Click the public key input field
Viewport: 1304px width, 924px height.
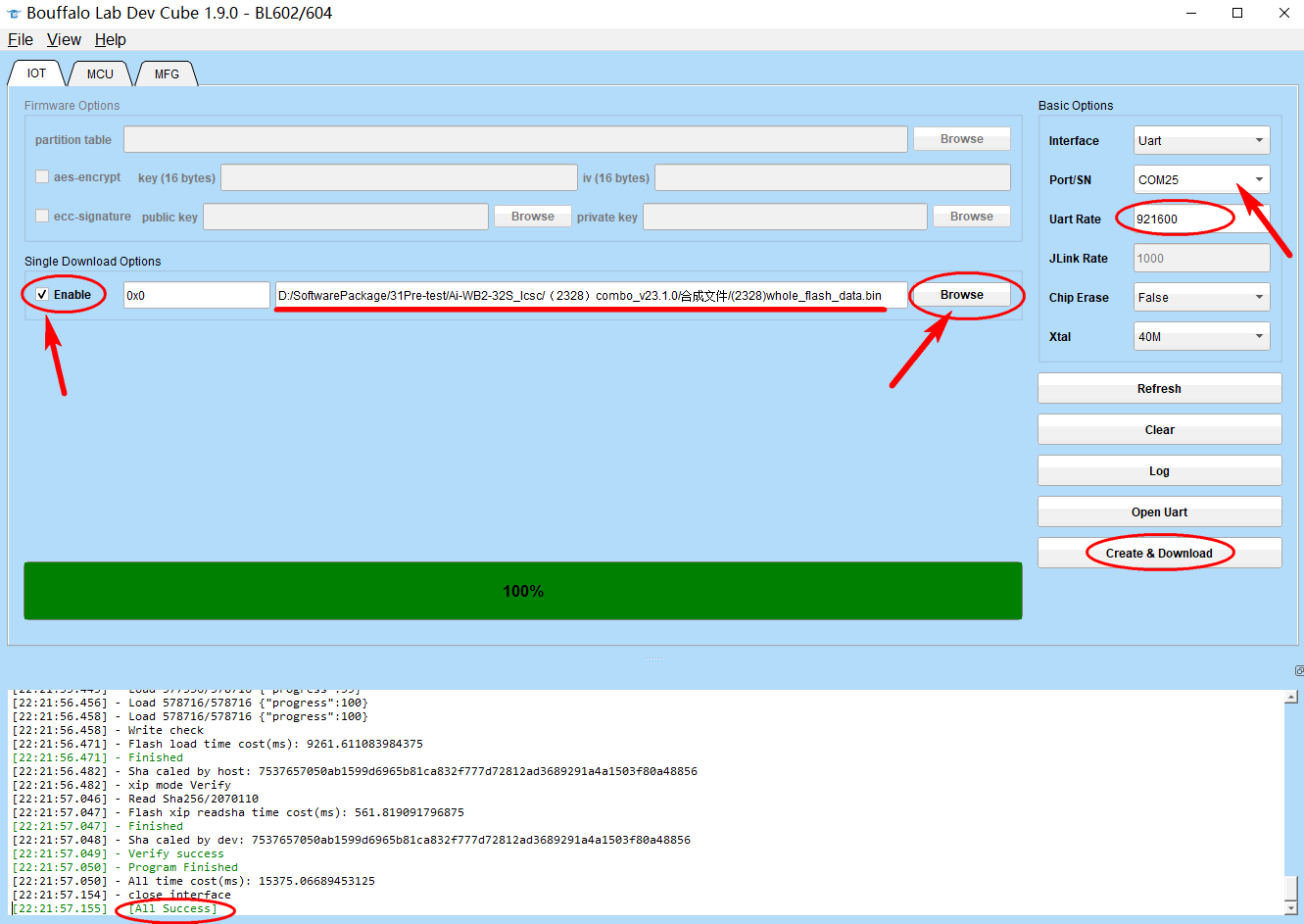coord(345,217)
